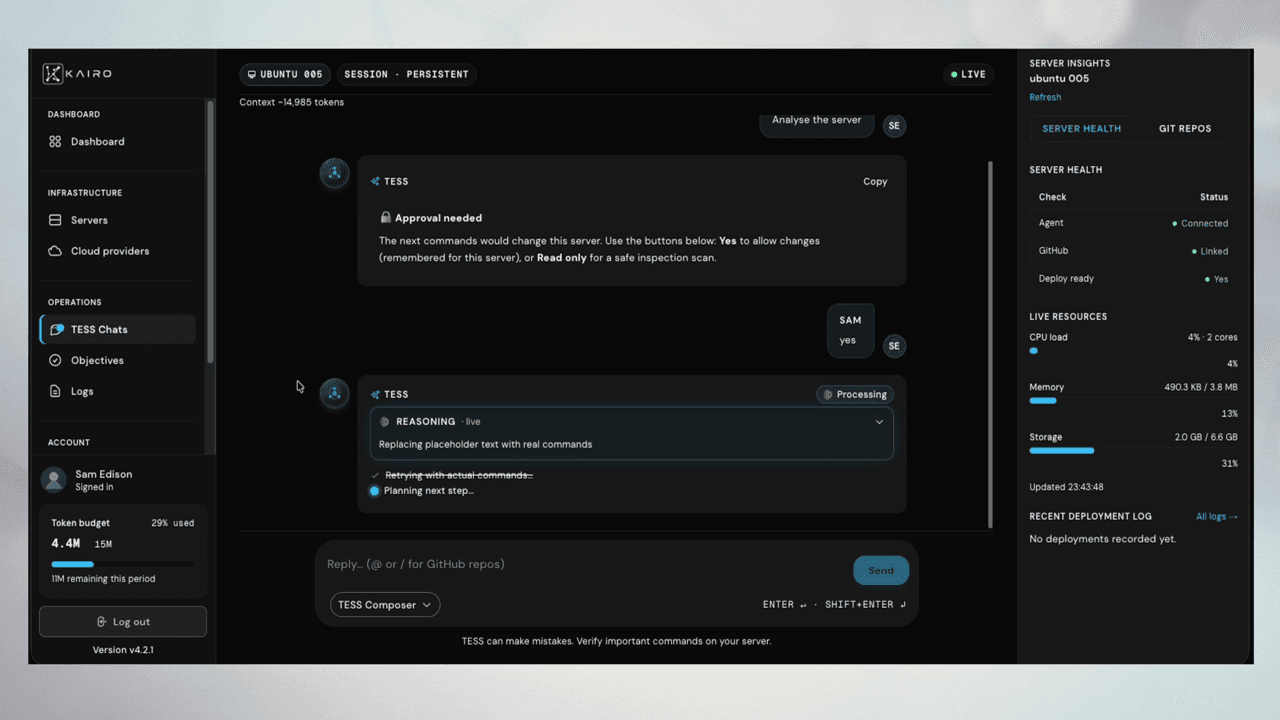Toggle the Session Persistent pill
The width and height of the screenshot is (1280, 720).
coord(406,74)
